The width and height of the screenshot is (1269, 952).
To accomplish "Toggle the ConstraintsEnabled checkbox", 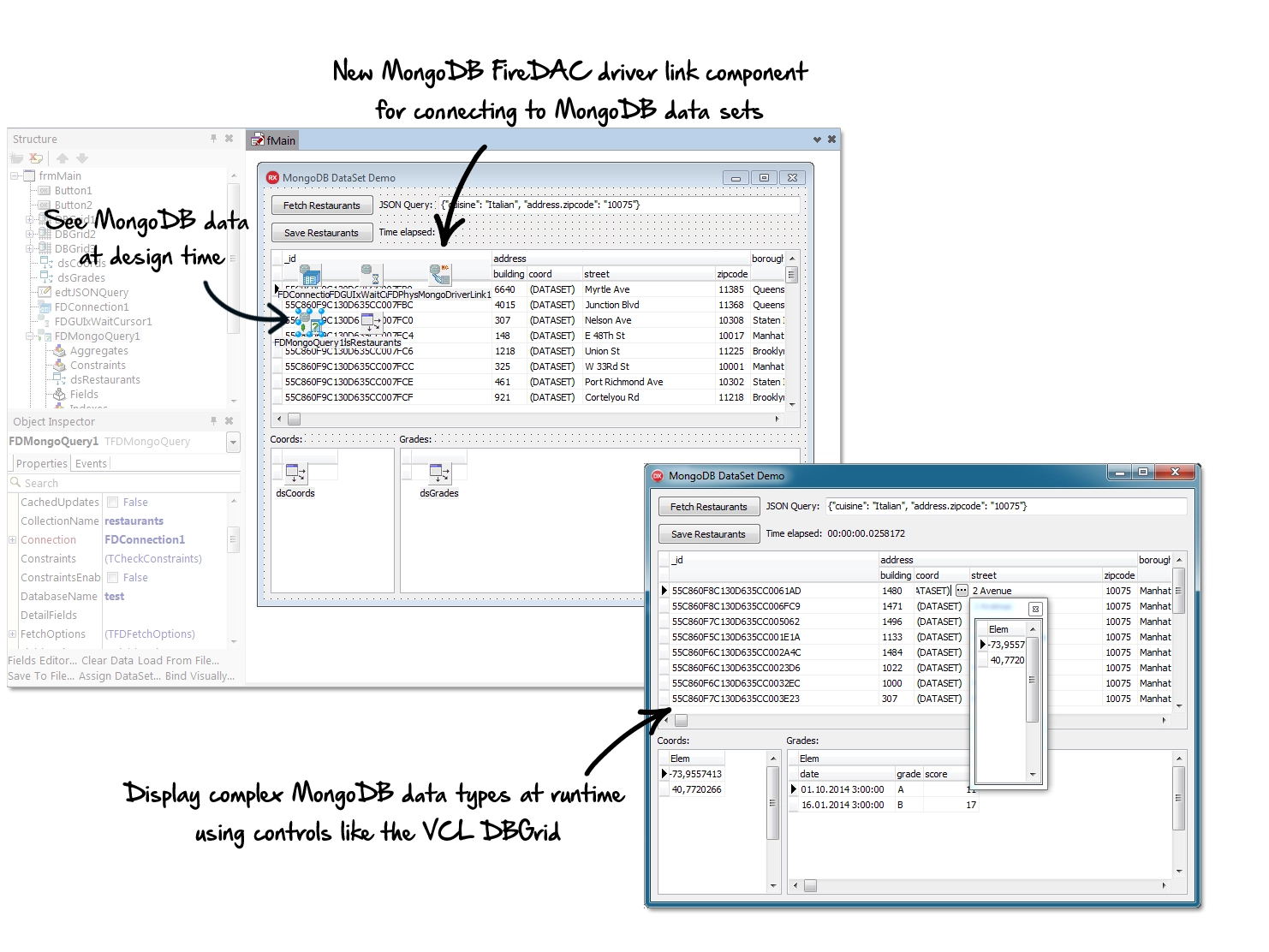I will click(x=112, y=578).
